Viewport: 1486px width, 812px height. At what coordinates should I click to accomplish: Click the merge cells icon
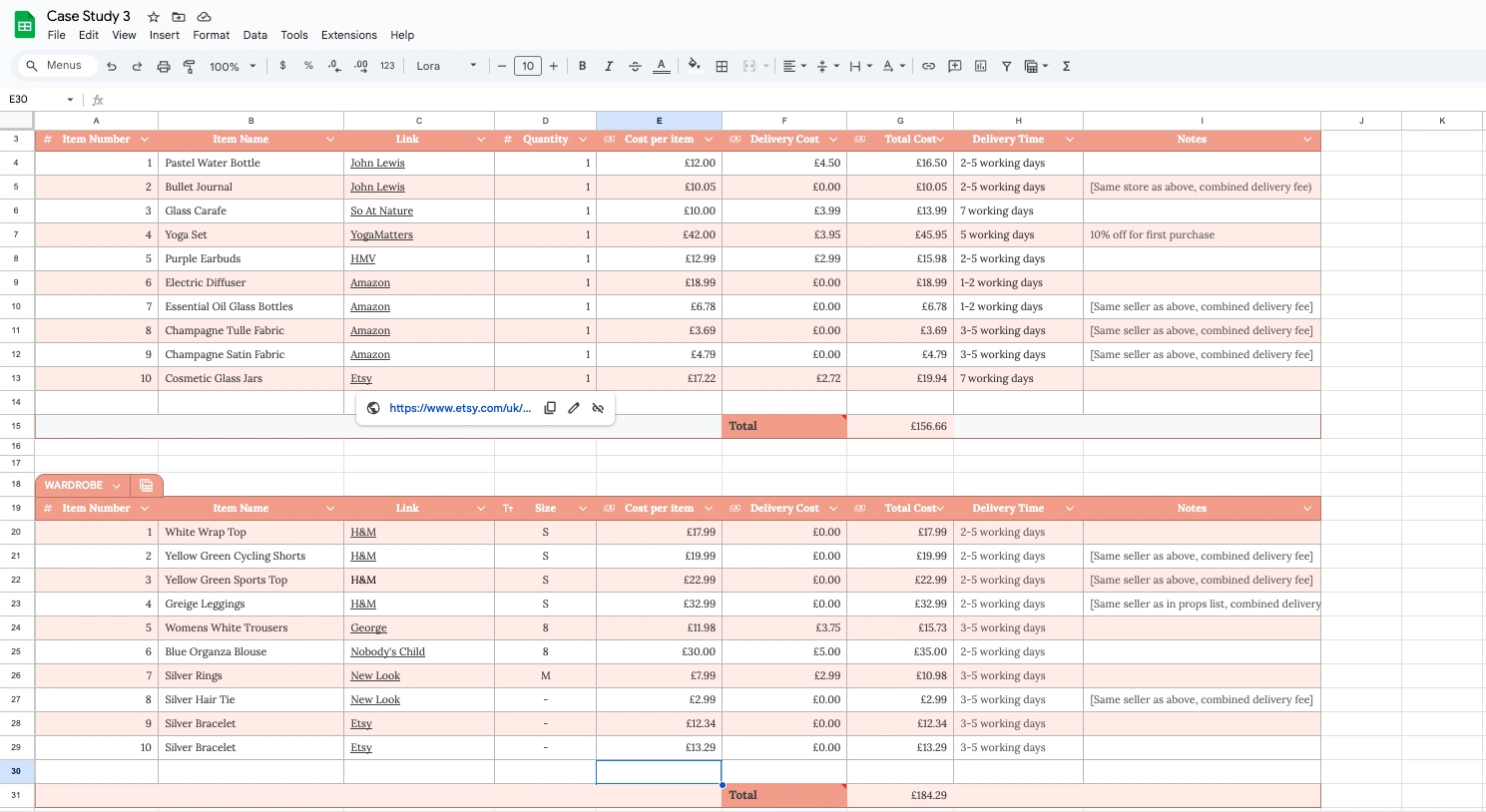pyautogui.click(x=749, y=66)
